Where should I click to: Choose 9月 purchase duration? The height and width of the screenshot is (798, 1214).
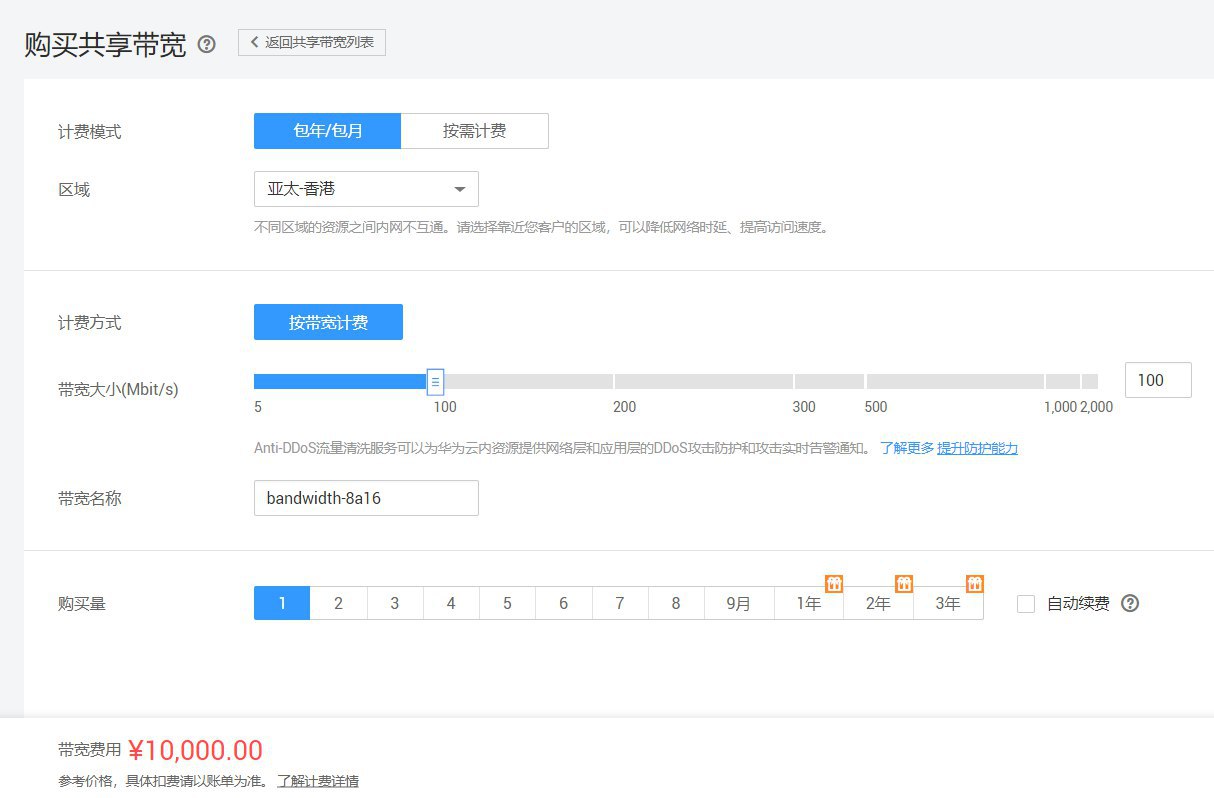[x=739, y=603]
